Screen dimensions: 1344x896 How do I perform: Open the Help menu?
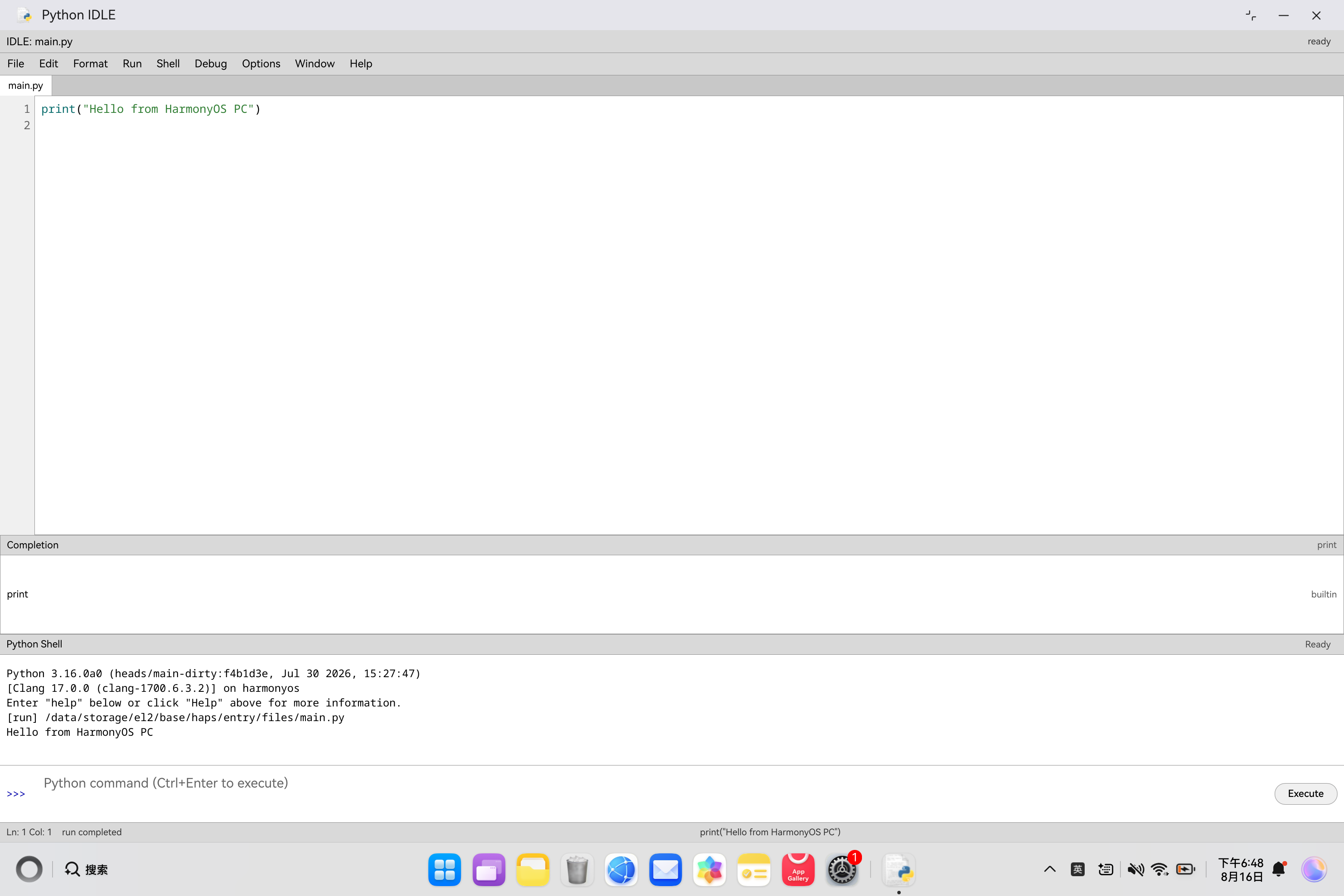(361, 63)
